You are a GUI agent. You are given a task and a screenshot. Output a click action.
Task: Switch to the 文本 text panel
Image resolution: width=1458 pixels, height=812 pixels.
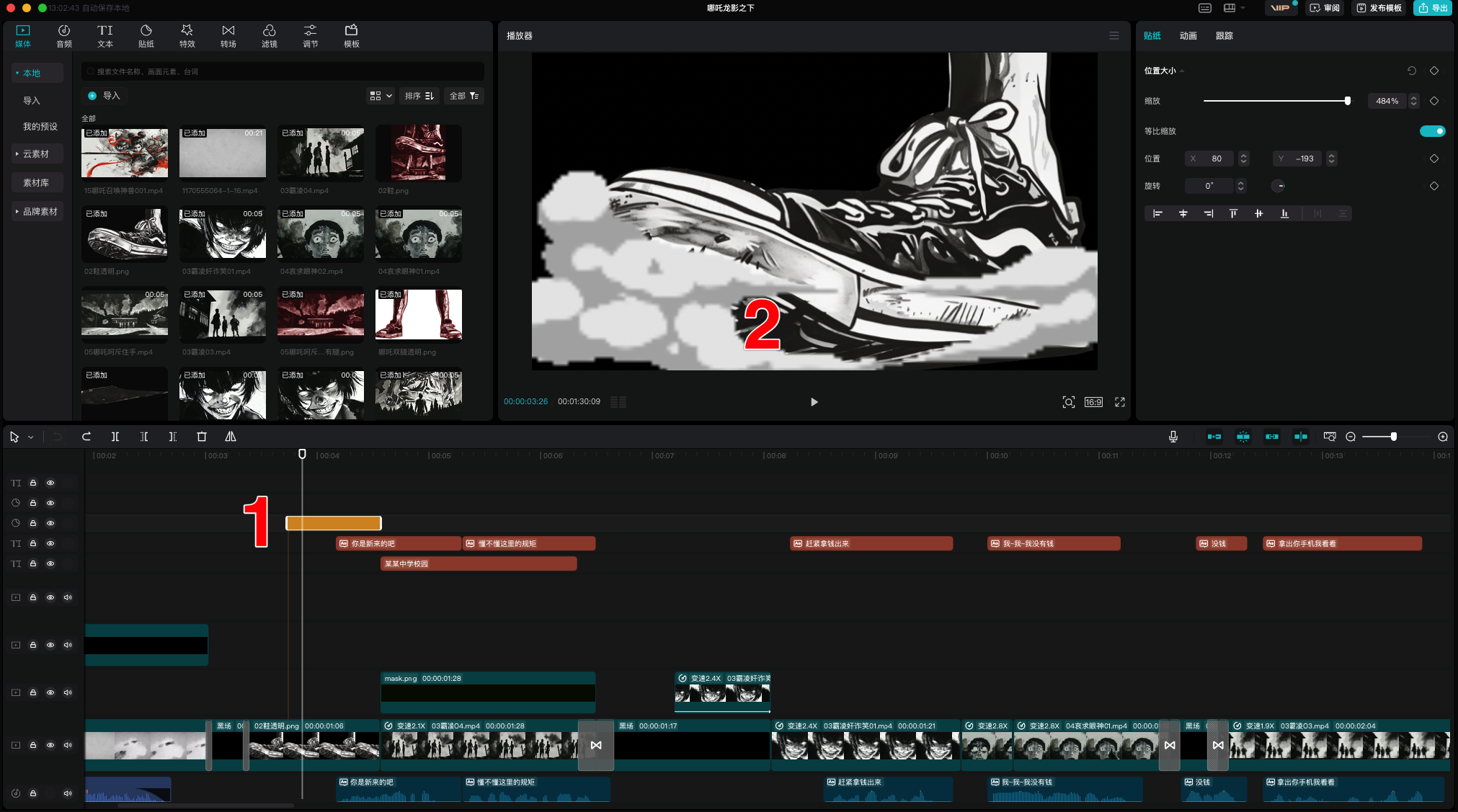[105, 35]
